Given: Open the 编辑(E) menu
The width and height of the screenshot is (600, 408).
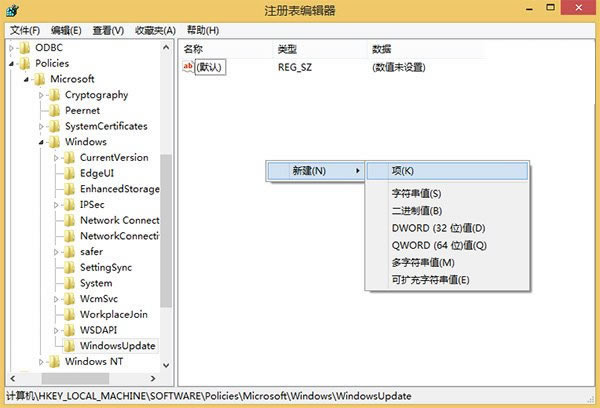Looking at the screenshot, I should [66, 30].
